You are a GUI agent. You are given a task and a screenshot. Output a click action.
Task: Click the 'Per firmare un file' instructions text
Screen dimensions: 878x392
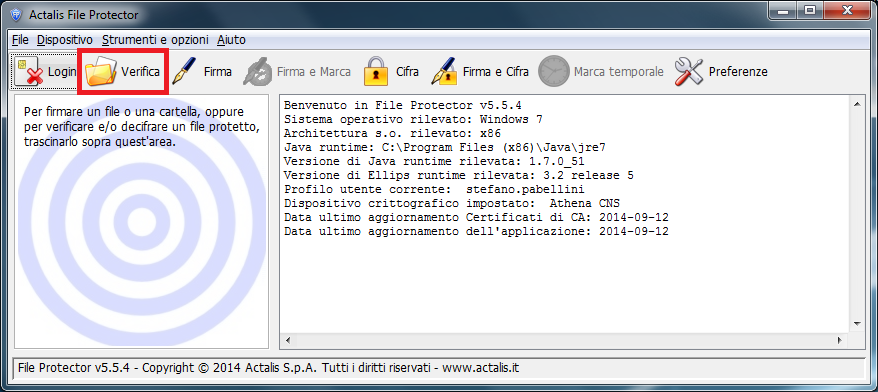141,127
